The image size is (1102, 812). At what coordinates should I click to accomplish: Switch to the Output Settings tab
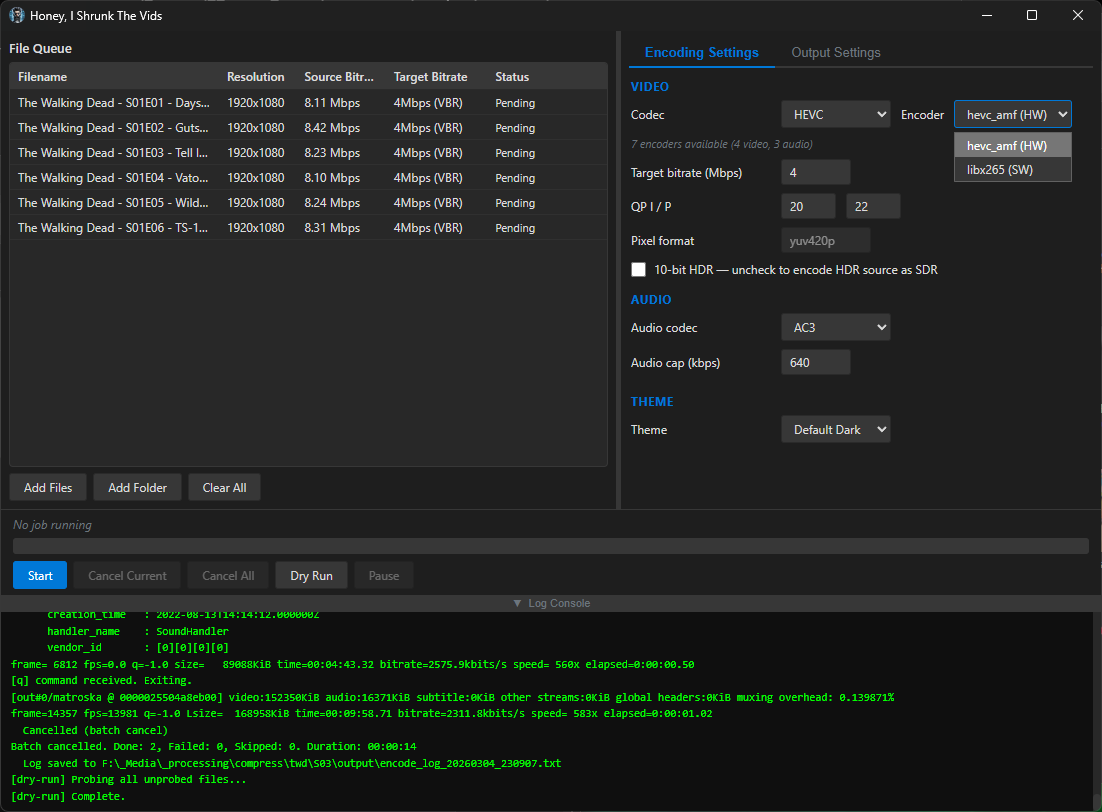click(836, 53)
